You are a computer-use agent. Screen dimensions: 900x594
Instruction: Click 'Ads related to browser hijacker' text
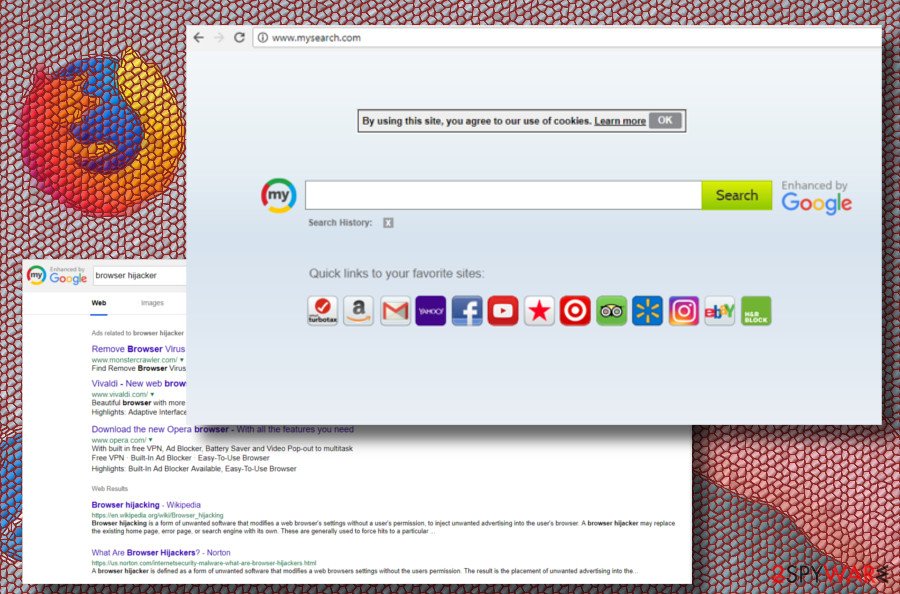click(x=137, y=333)
